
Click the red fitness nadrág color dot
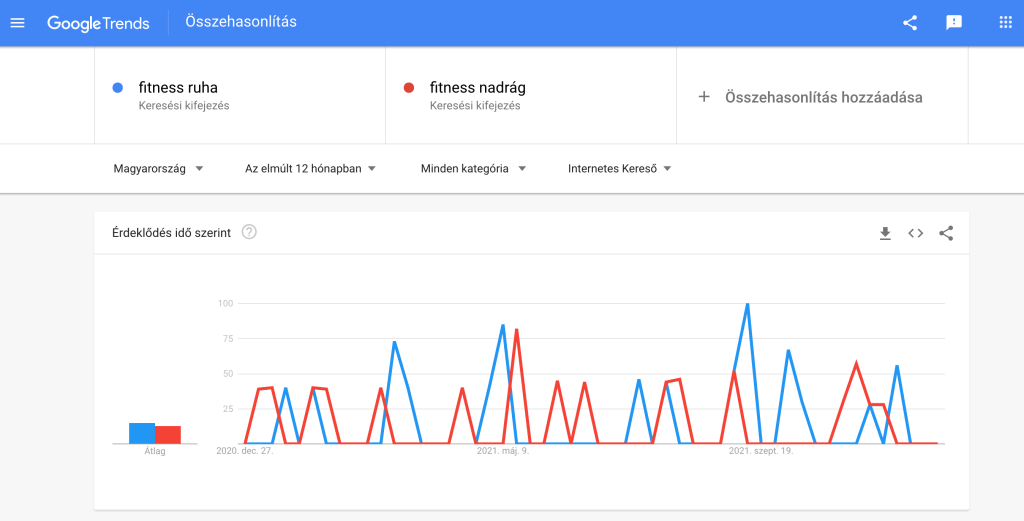[x=409, y=88]
